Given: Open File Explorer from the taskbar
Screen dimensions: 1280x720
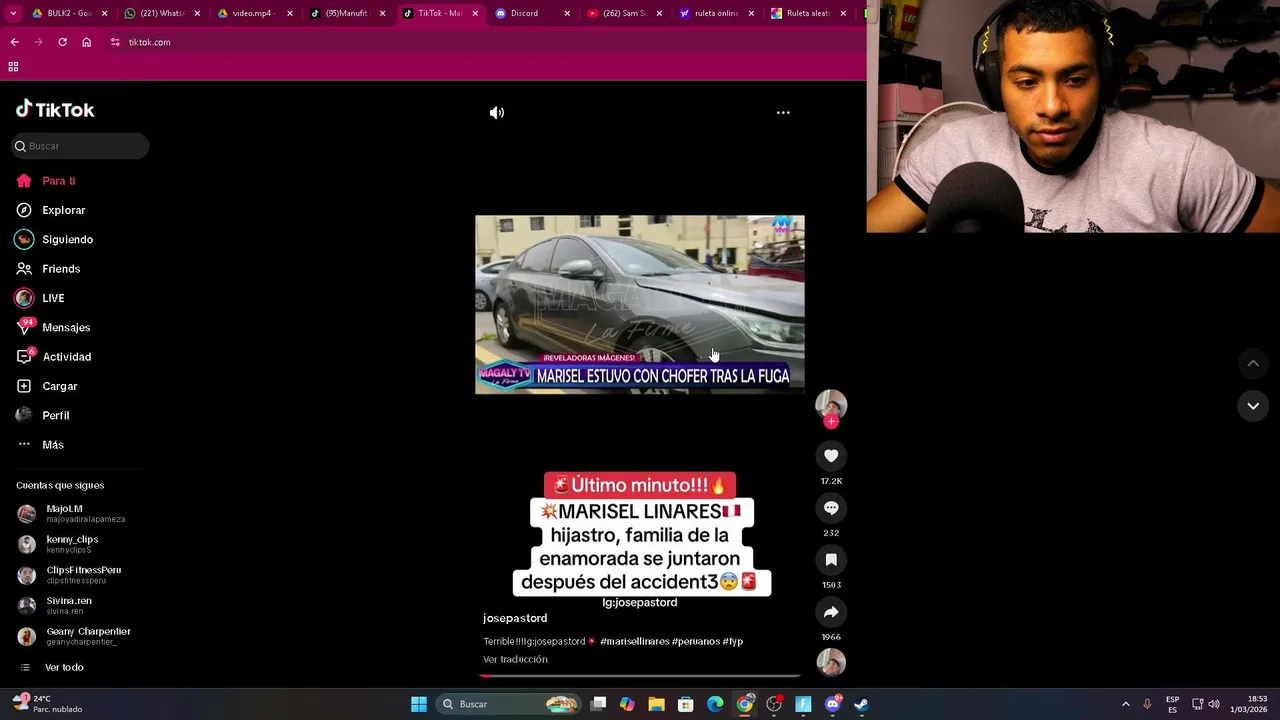Looking at the screenshot, I should tap(656, 704).
